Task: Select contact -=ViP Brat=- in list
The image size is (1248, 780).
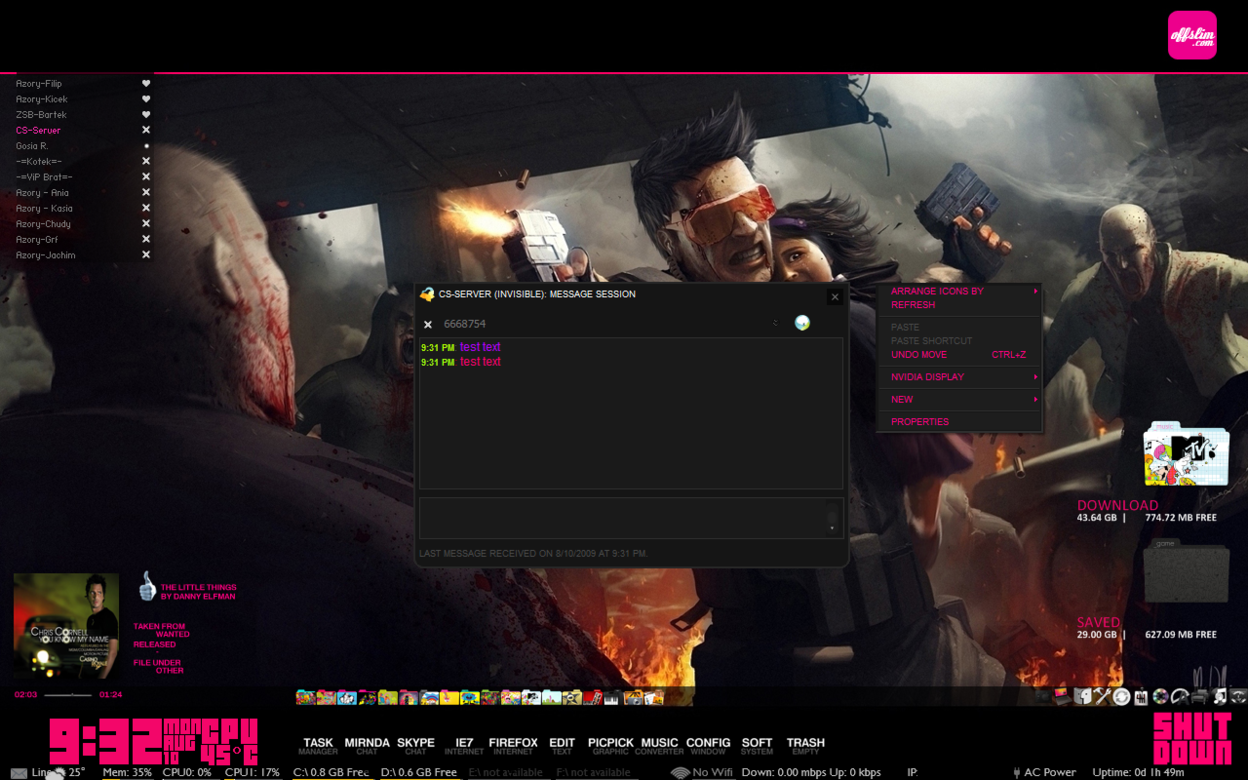Action: pyautogui.click(x=44, y=177)
